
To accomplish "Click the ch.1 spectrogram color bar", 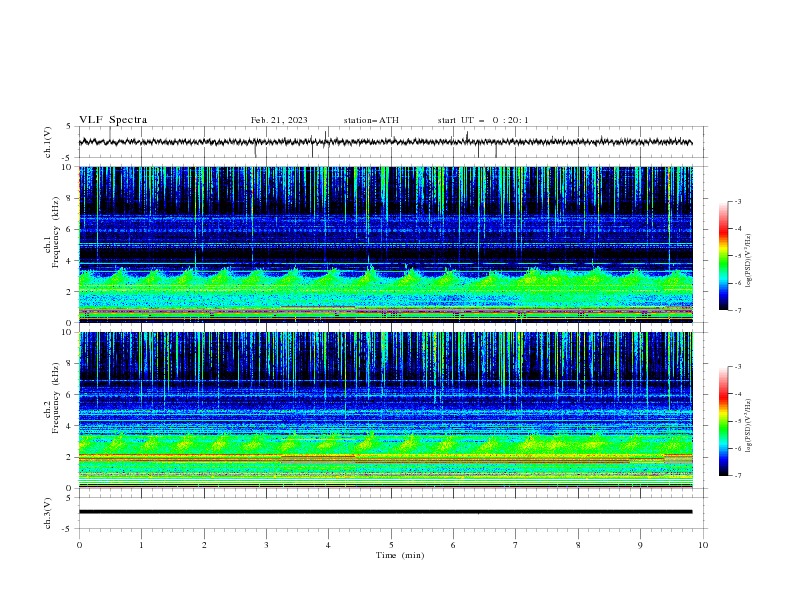I will [x=723, y=255].
